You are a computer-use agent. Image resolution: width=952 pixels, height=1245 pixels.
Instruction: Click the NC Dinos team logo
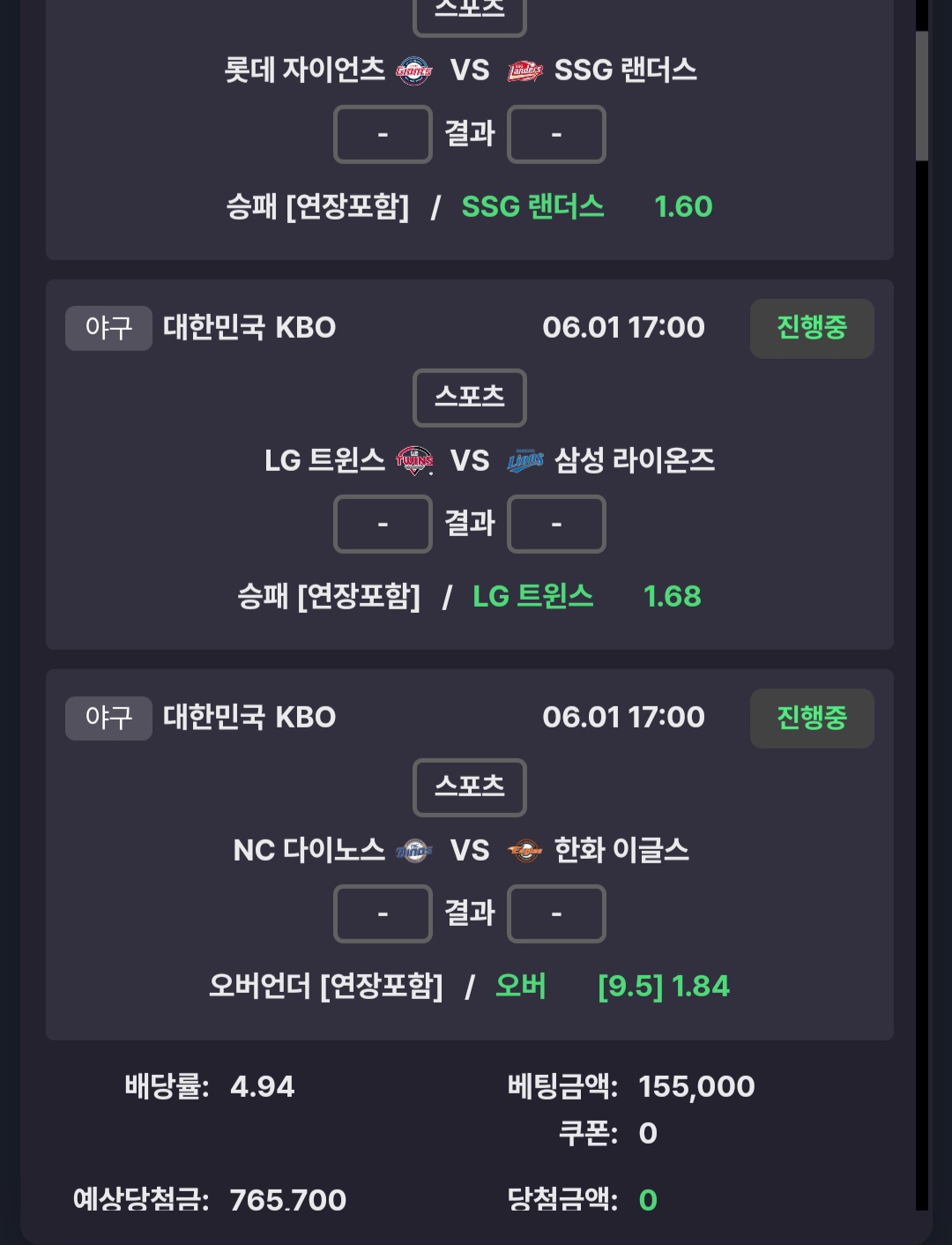[413, 850]
